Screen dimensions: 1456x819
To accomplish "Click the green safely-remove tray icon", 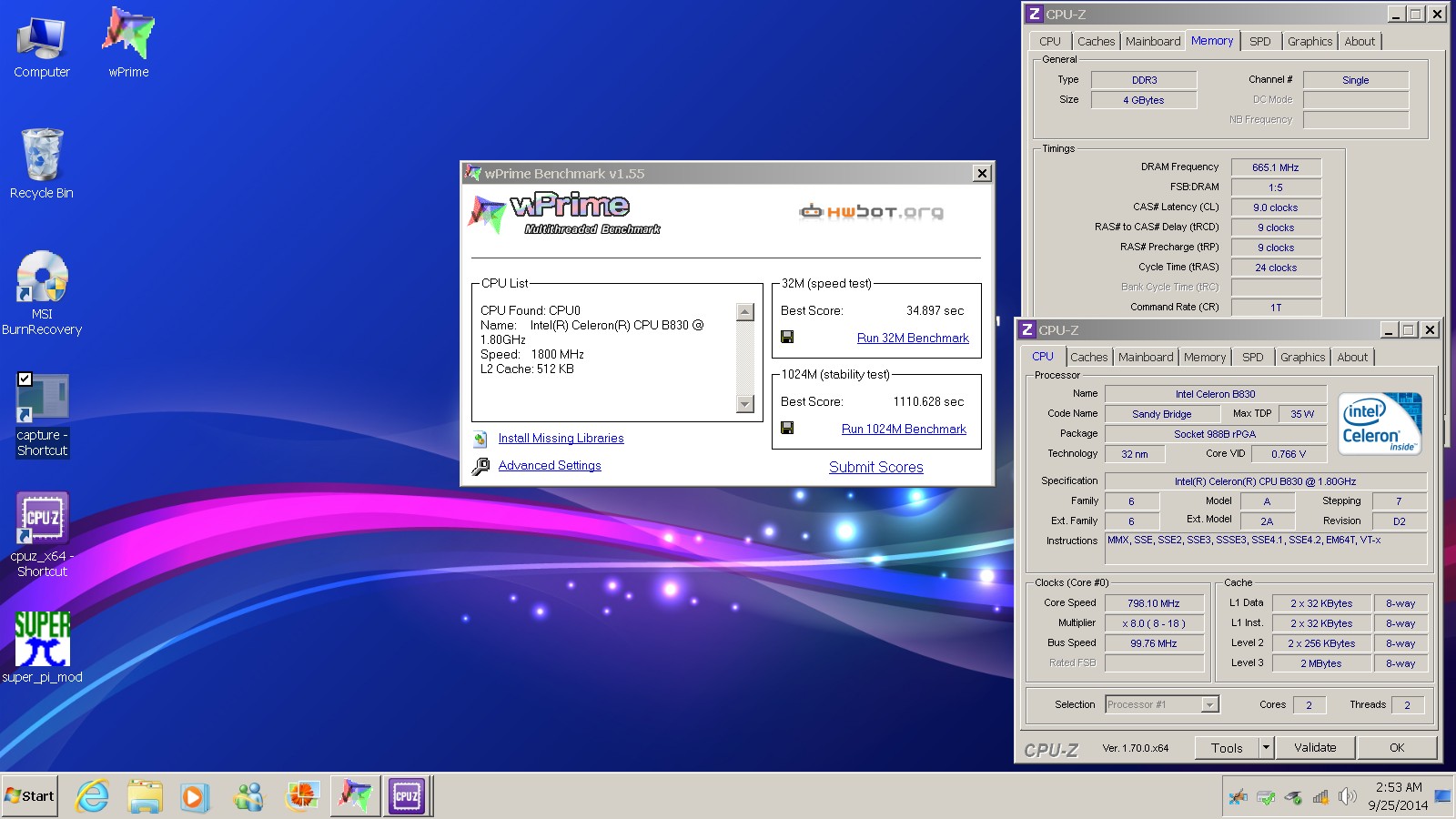I will pyautogui.click(x=1265, y=797).
